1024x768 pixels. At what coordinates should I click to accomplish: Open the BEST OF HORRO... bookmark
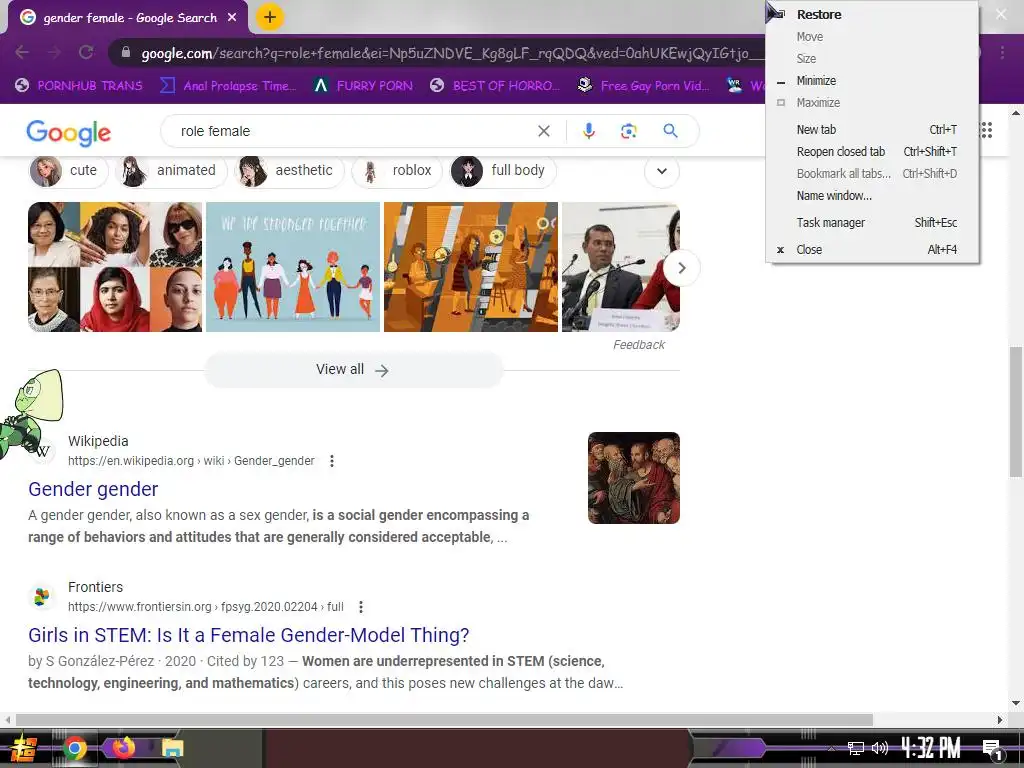[x=495, y=86]
